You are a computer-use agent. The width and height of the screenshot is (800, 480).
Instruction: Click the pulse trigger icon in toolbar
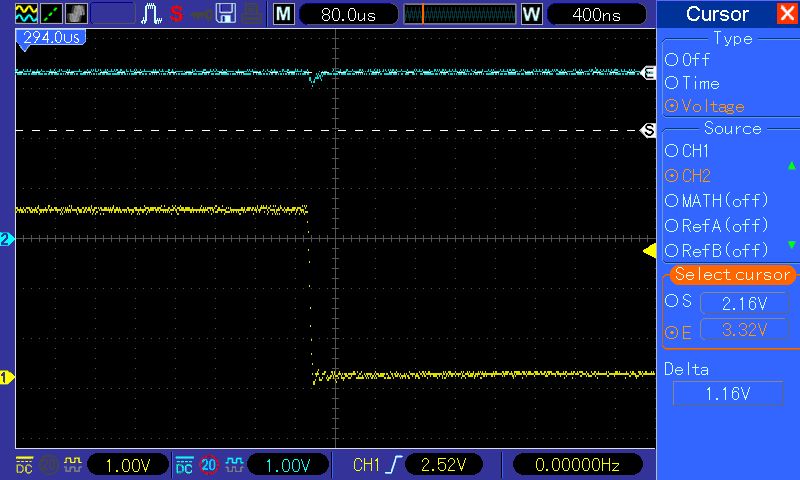point(151,14)
